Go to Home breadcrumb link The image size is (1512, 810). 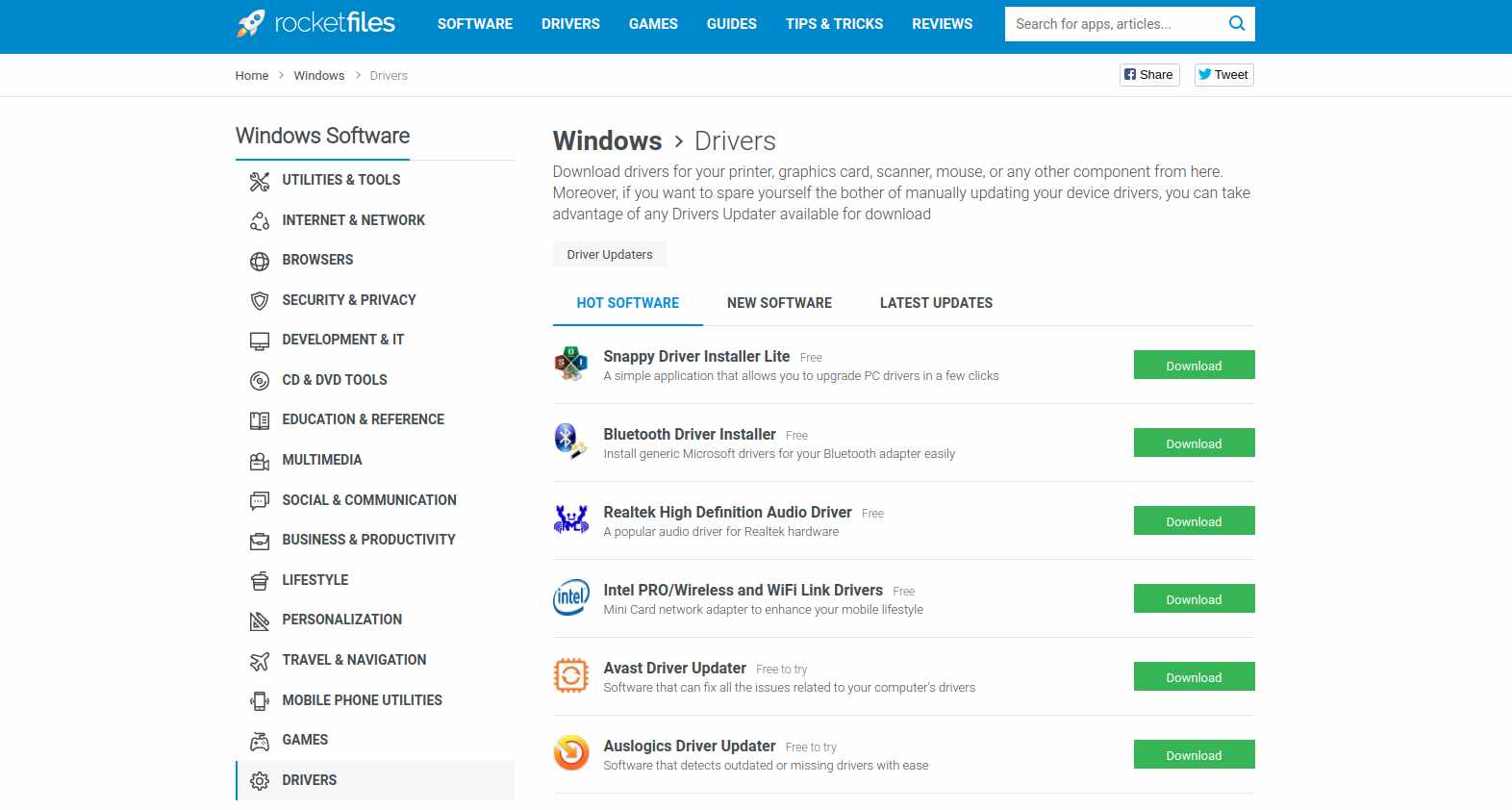click(252, 76)
